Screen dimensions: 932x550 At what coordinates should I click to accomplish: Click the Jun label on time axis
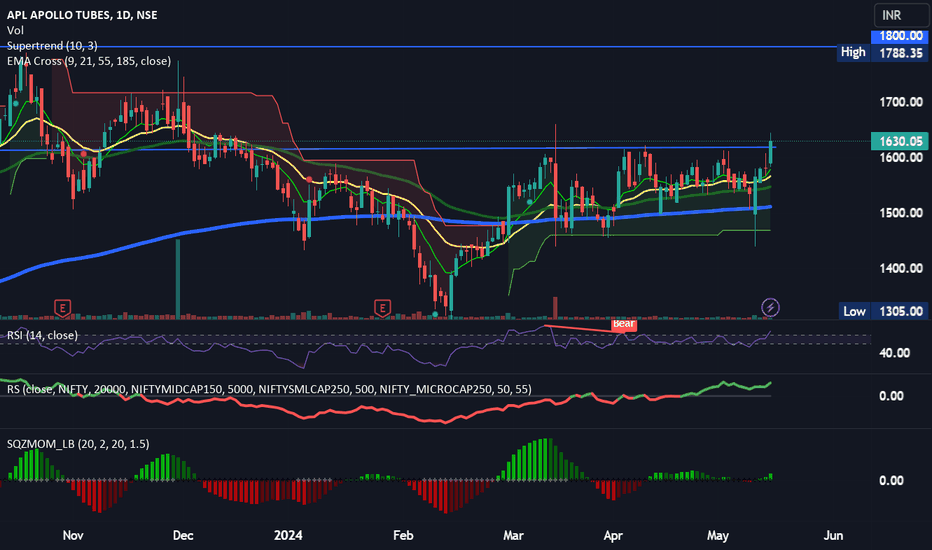point(833,535)
